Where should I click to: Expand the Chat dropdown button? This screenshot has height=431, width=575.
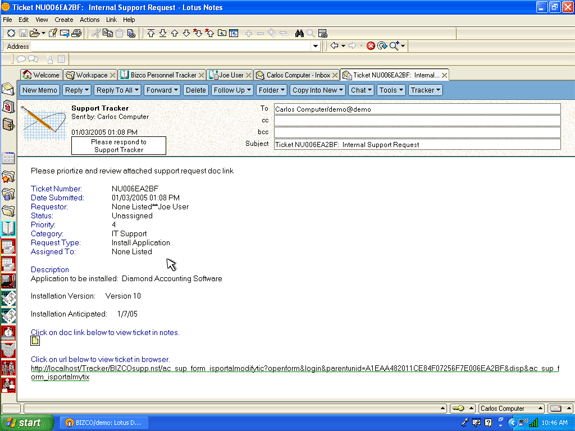(x=361, y=90)
